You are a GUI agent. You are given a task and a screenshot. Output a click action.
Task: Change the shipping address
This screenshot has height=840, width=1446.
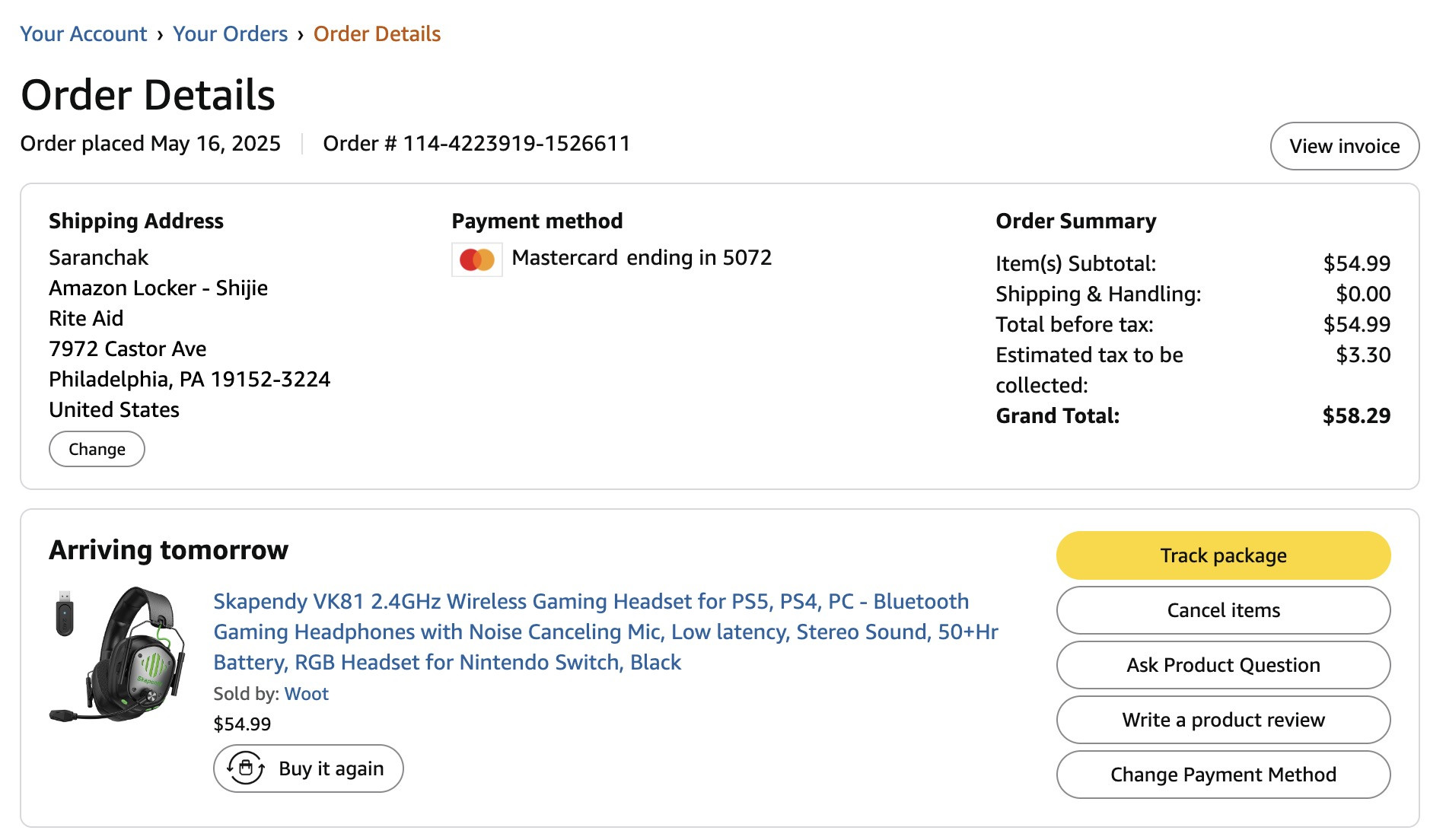[97, 449]
